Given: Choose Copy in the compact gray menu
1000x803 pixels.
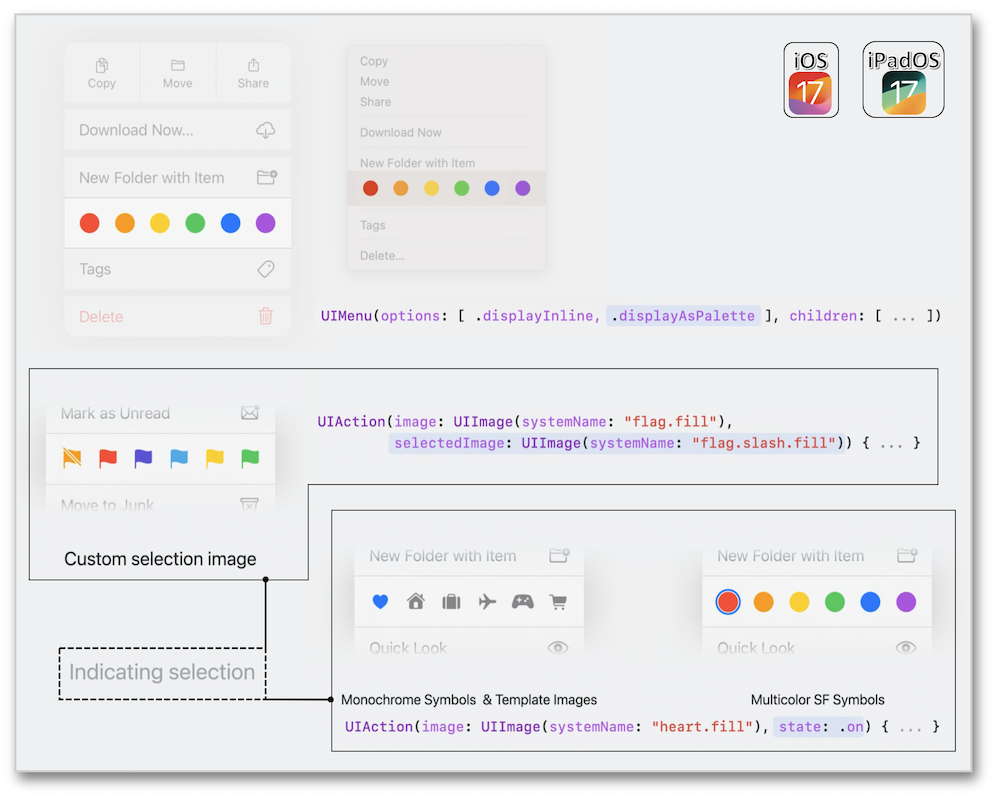Looking at the screenshot, I should (x=374, y=61).
